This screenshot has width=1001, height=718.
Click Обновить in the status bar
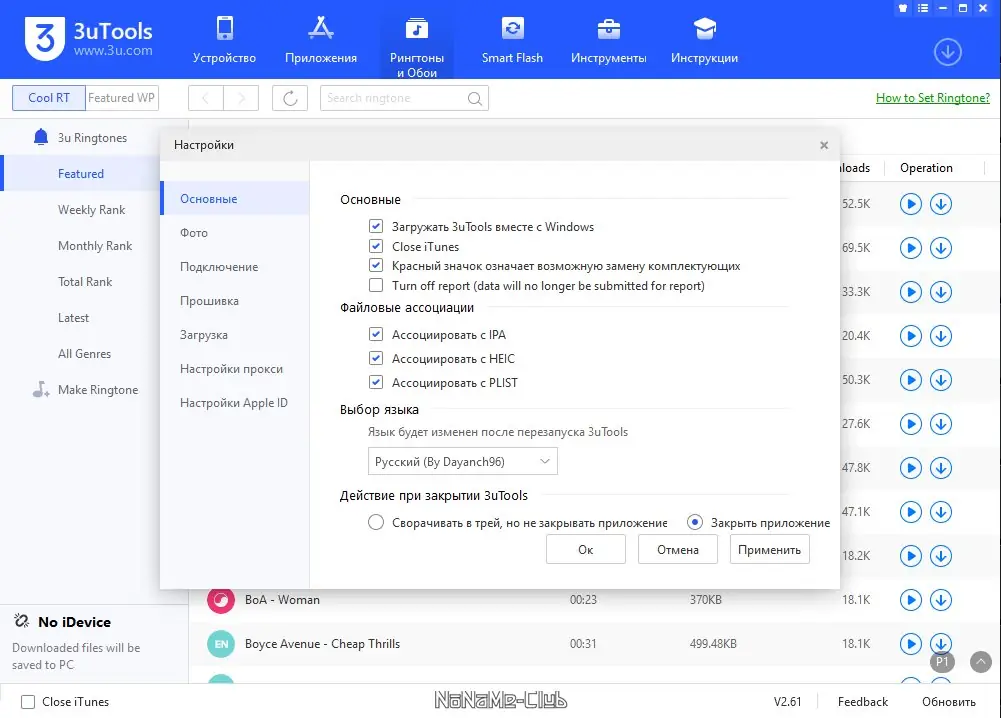tap(949, 702)
